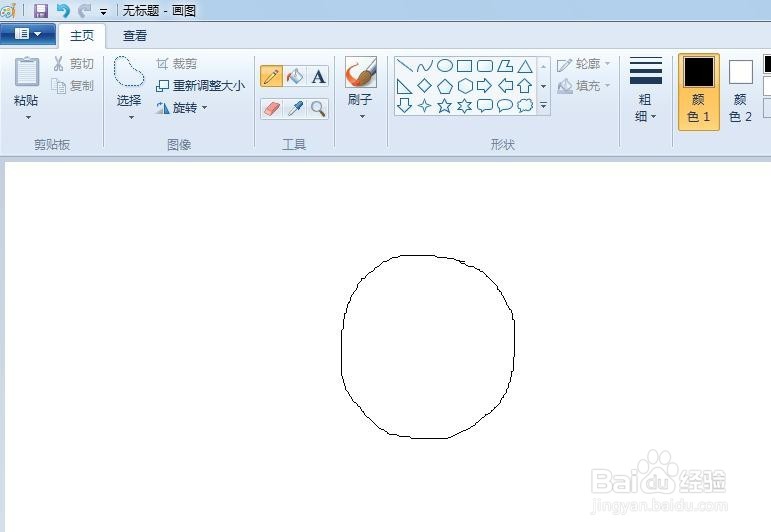
Task: Click the Save icon in quick access
Action: click(40, 10)
